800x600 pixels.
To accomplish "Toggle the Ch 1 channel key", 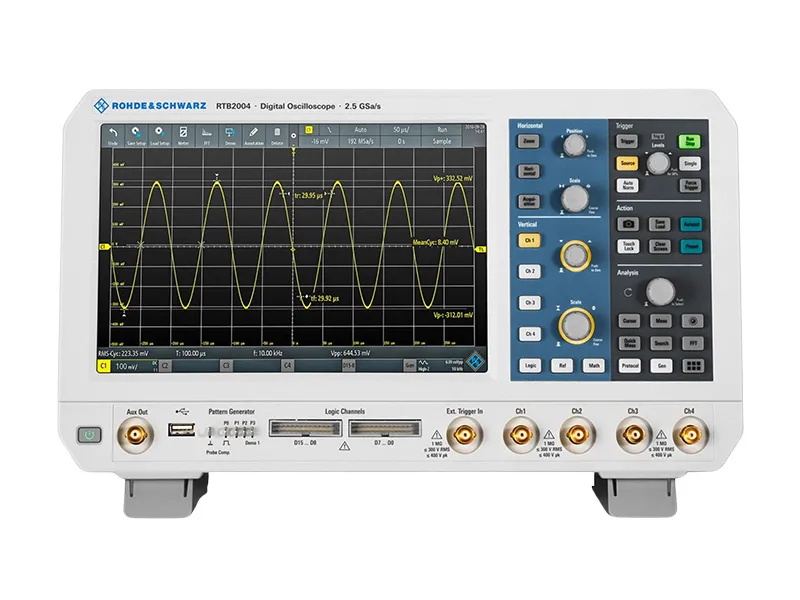I will pos(530,240).
